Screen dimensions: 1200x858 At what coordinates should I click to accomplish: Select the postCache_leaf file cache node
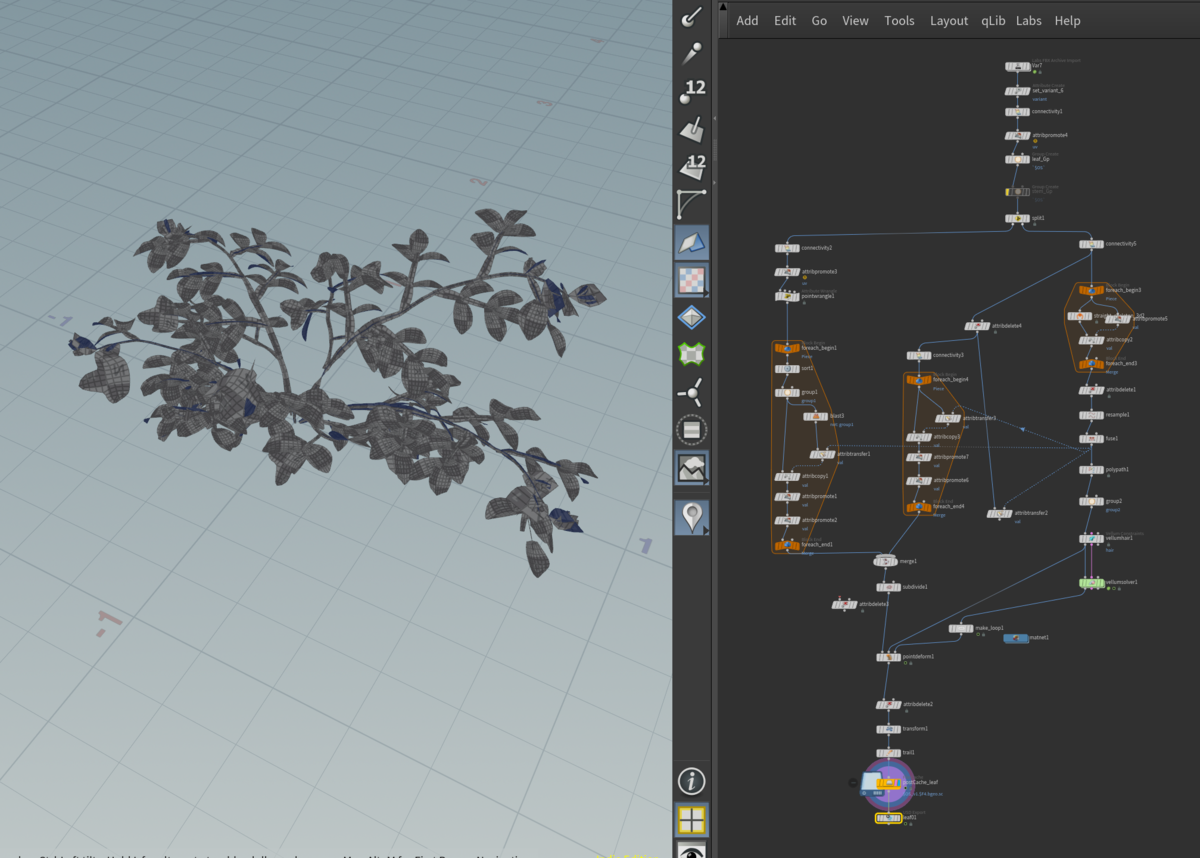pyautogui.click(x=889, y=784)
